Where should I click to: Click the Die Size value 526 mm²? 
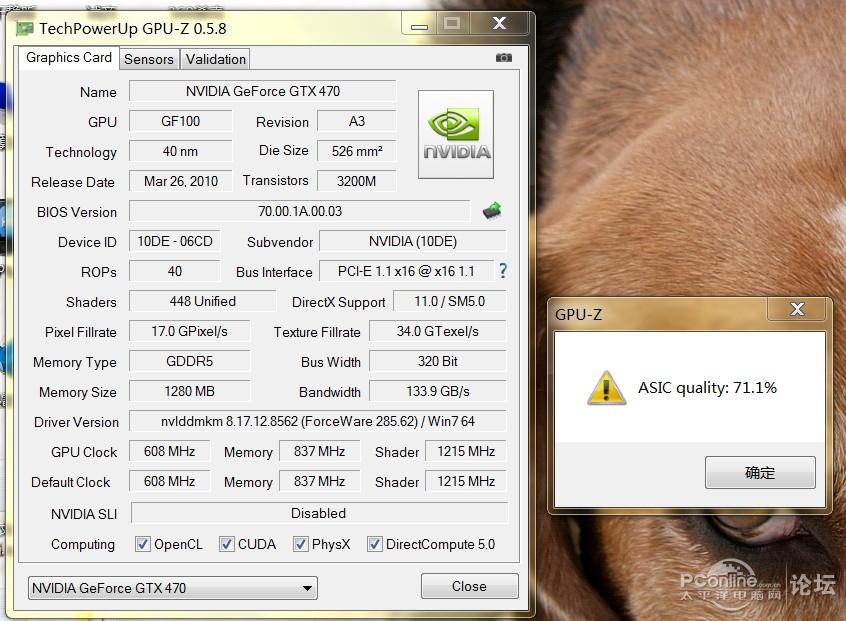(357, 151)
